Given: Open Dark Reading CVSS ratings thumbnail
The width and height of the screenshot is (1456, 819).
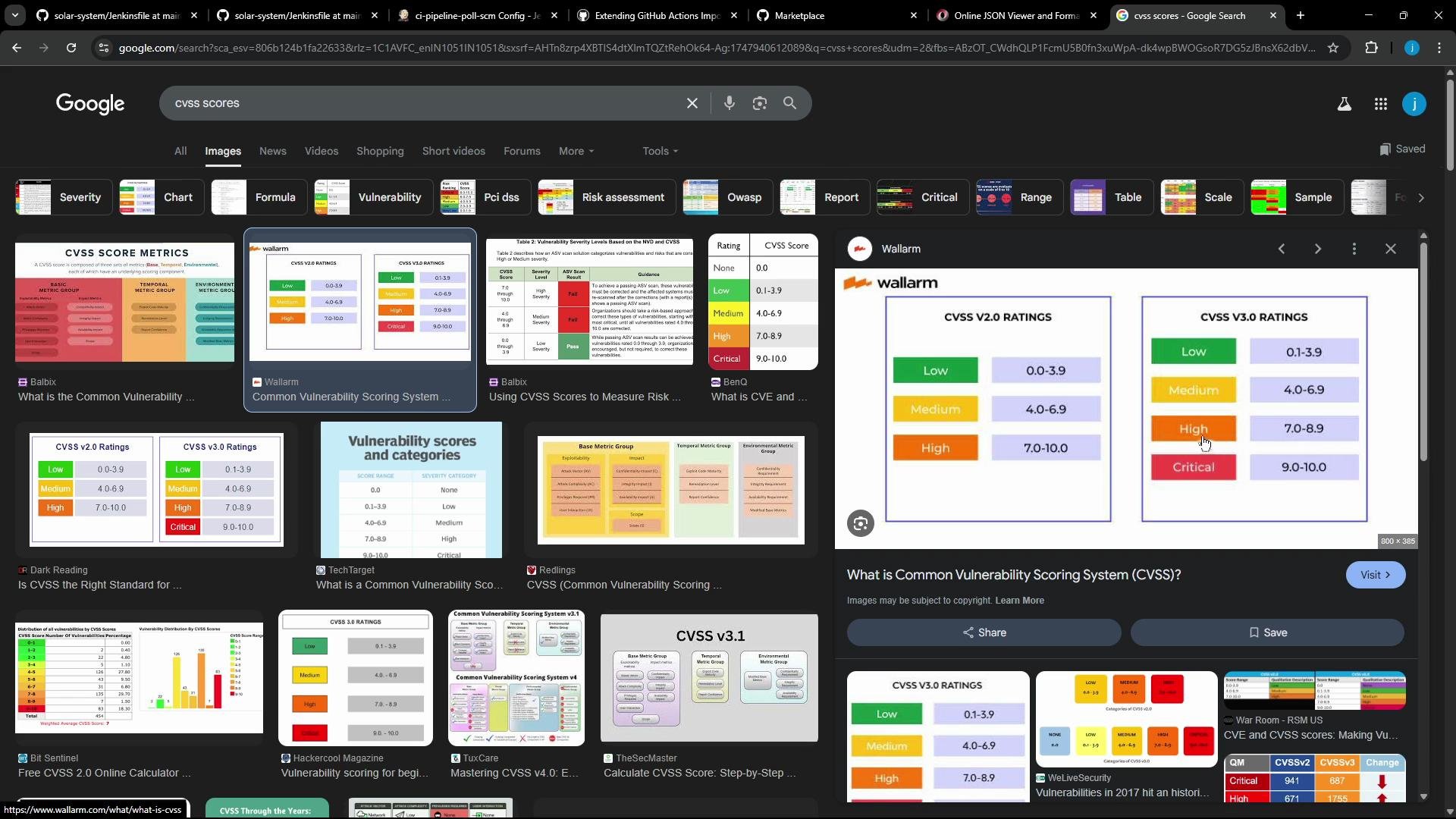Looking at the screenshot, I should (156, 490).
